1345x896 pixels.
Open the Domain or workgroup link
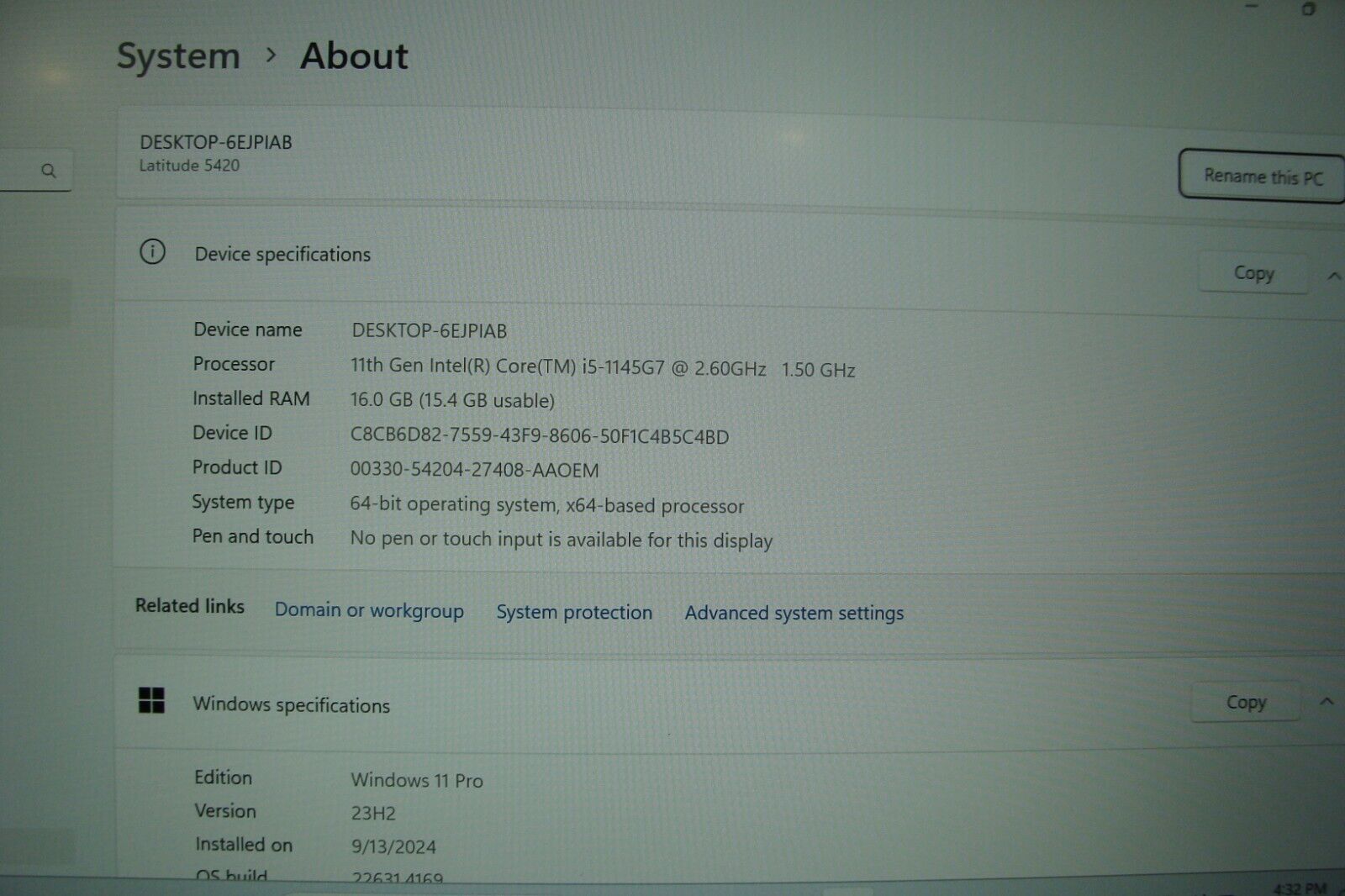(x=369, y=610)
